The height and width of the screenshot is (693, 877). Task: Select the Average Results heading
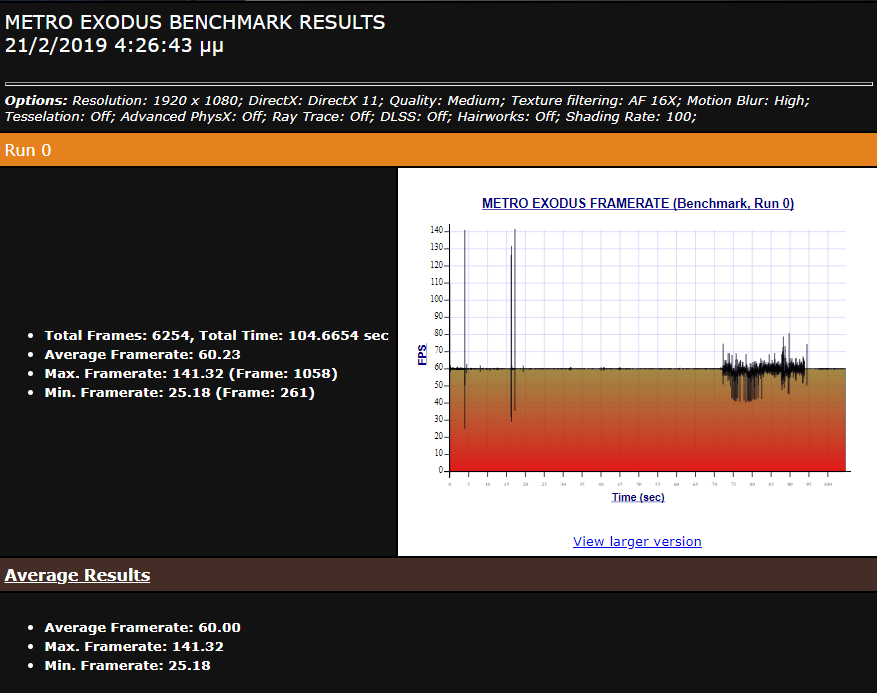(x=77, y=575)
